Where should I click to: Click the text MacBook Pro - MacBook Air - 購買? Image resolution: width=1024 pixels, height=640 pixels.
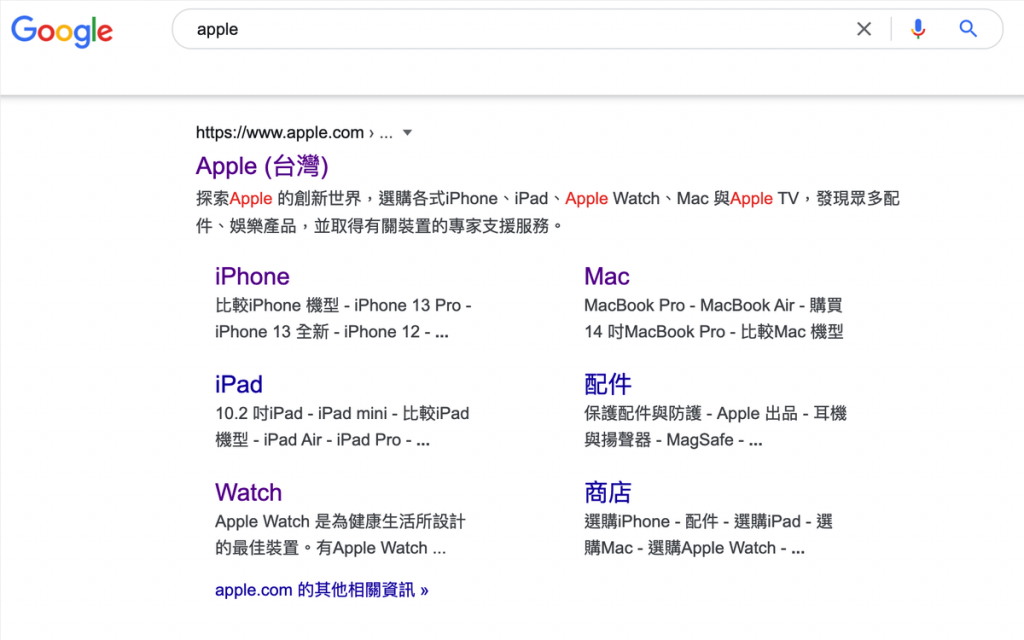click(x=713, y=305)
